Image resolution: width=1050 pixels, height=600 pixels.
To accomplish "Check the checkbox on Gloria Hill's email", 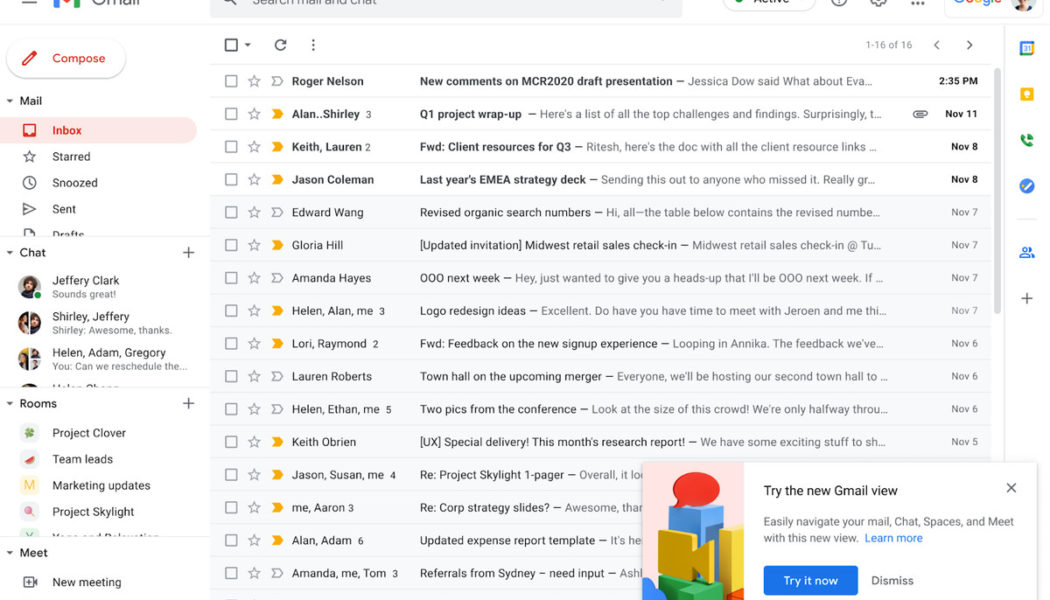I will coord(231,245).
